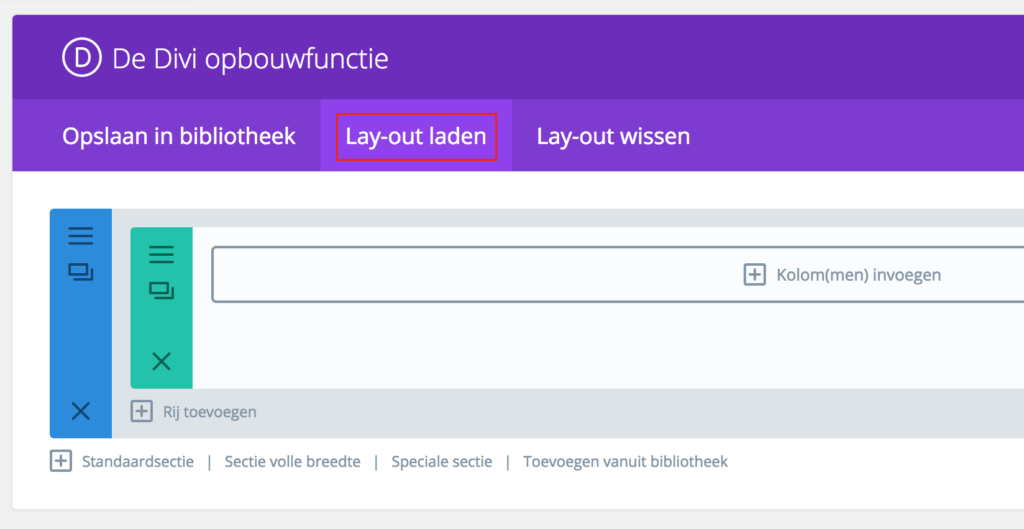Viewport: 1024px width, 529px height.
Task: Click the Kolom(men) invoegen text
Action: [x=859, y=275]
